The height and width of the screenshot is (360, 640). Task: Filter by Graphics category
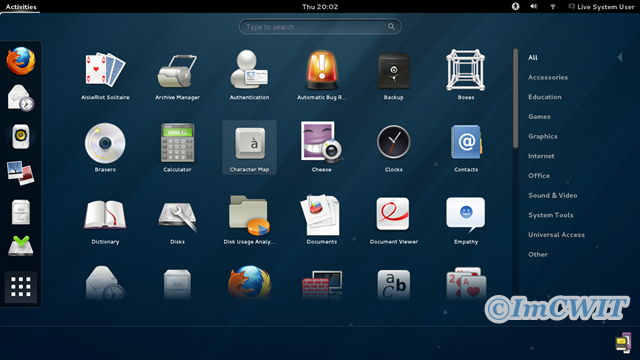(x=542, y=136)
